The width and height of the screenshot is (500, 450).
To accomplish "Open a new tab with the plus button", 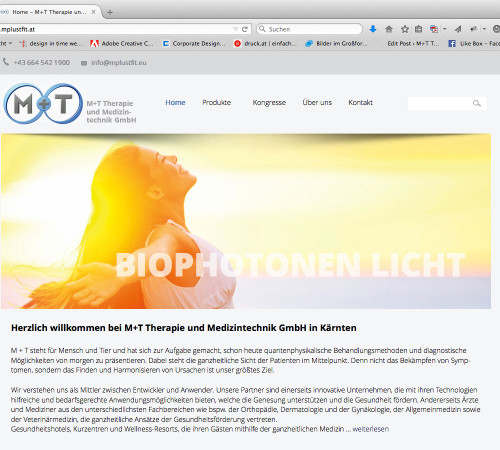I will pyautogui.click(x=110, y=13).
